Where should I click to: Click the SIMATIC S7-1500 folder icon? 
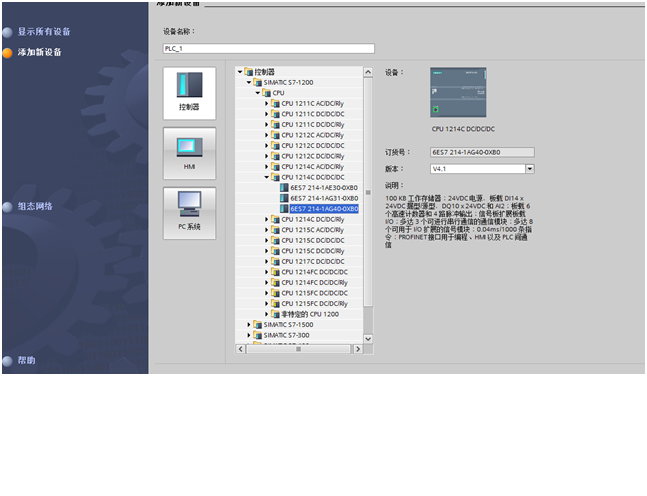click(257, 325)
